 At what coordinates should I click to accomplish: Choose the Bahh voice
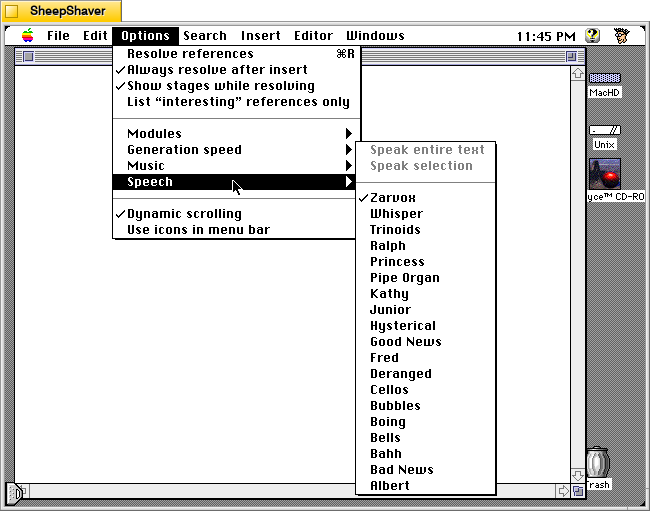[426, 454]
